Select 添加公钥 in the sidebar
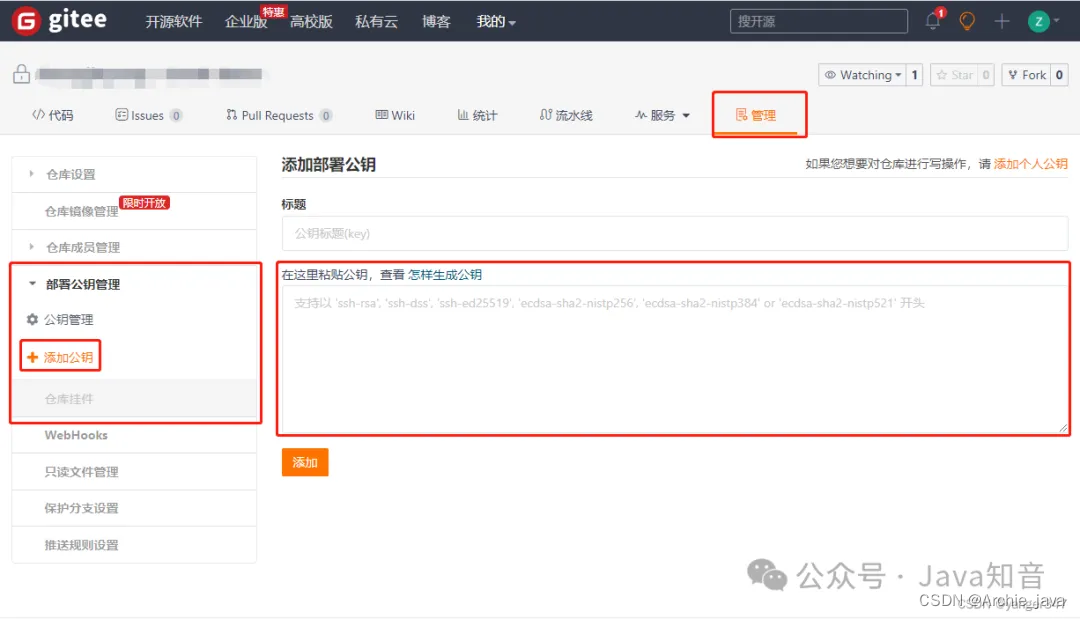 click(61, 357)
